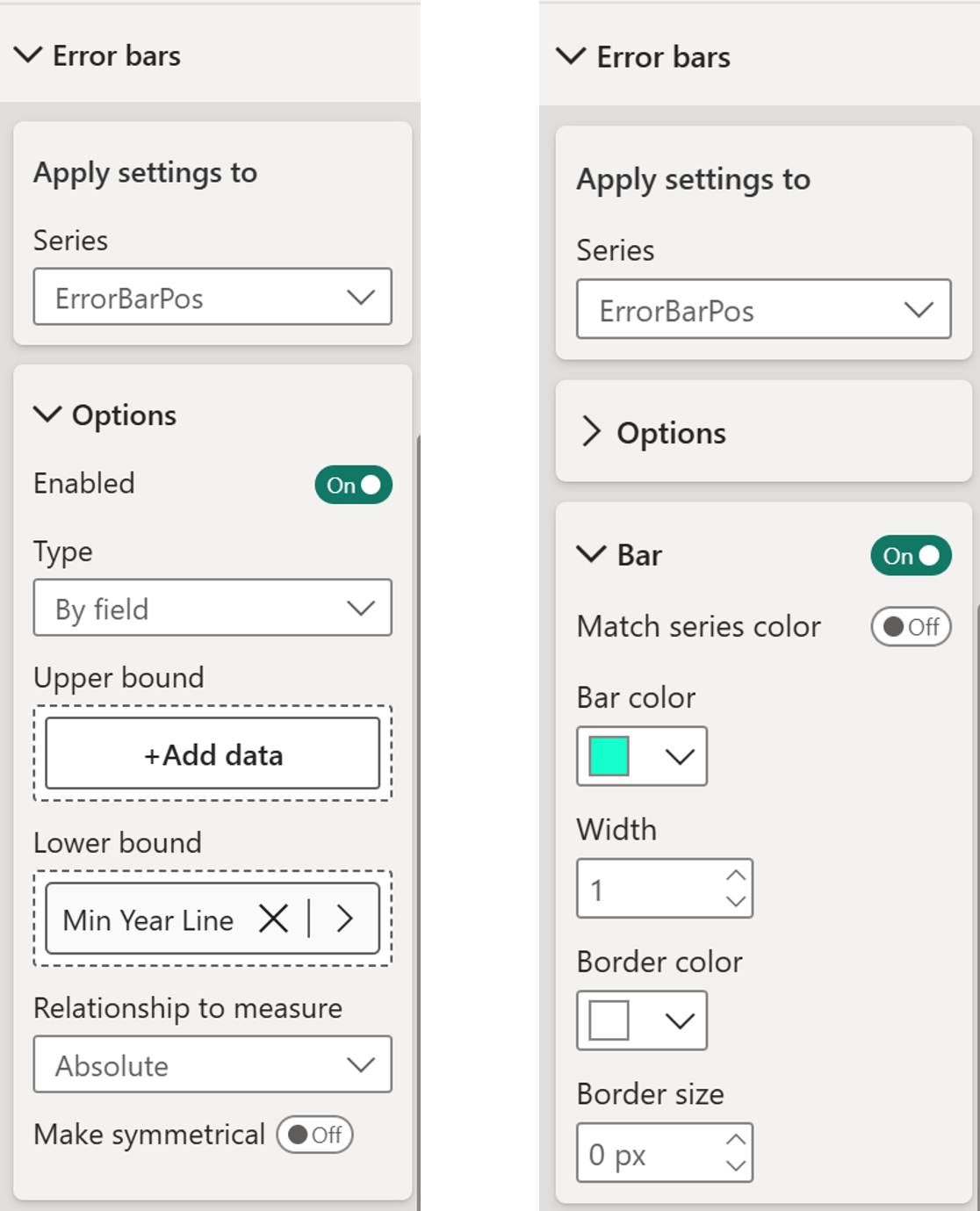The height and width of the screenshot is (1211, 980).
Task: Collapse the Bar section chevron
Action: tap(591, 554)
